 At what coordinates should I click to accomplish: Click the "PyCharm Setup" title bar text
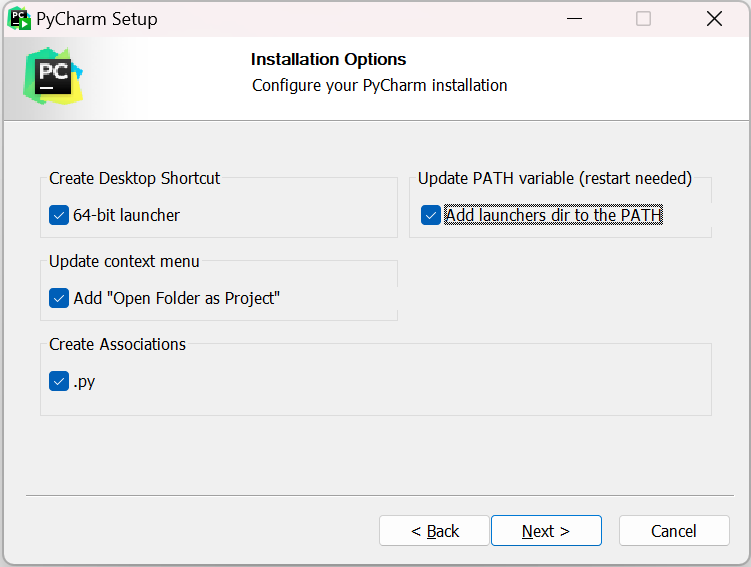click(96, 19)
